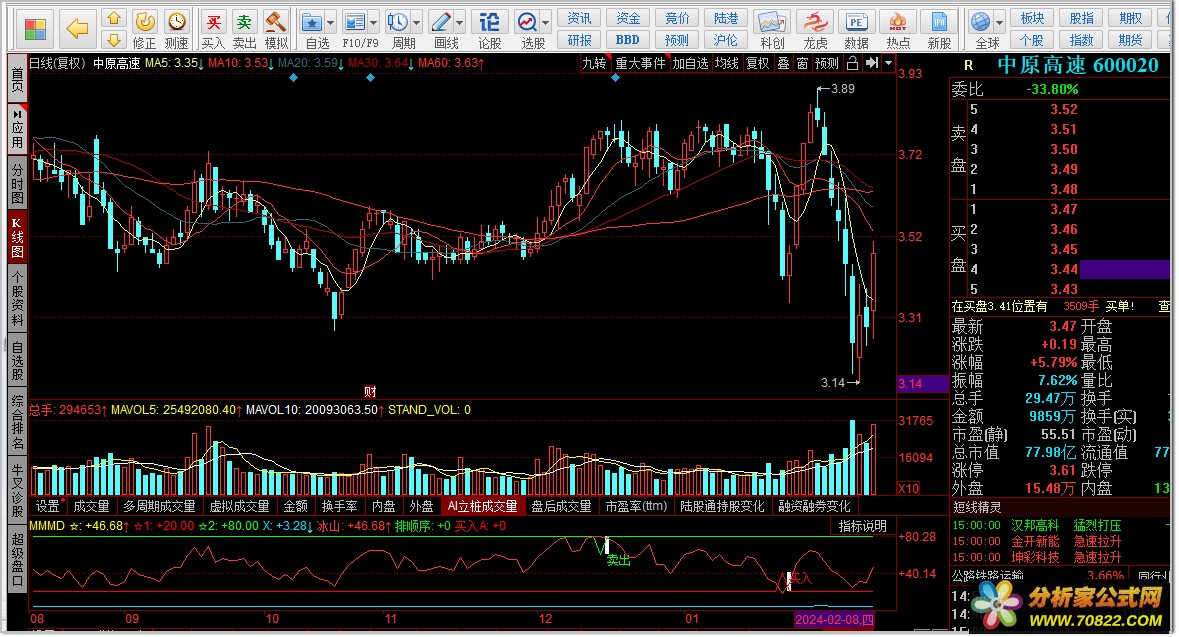Click the X10 volume scale label
This screenshot has width=1179, height=637.
click(908, 488)
